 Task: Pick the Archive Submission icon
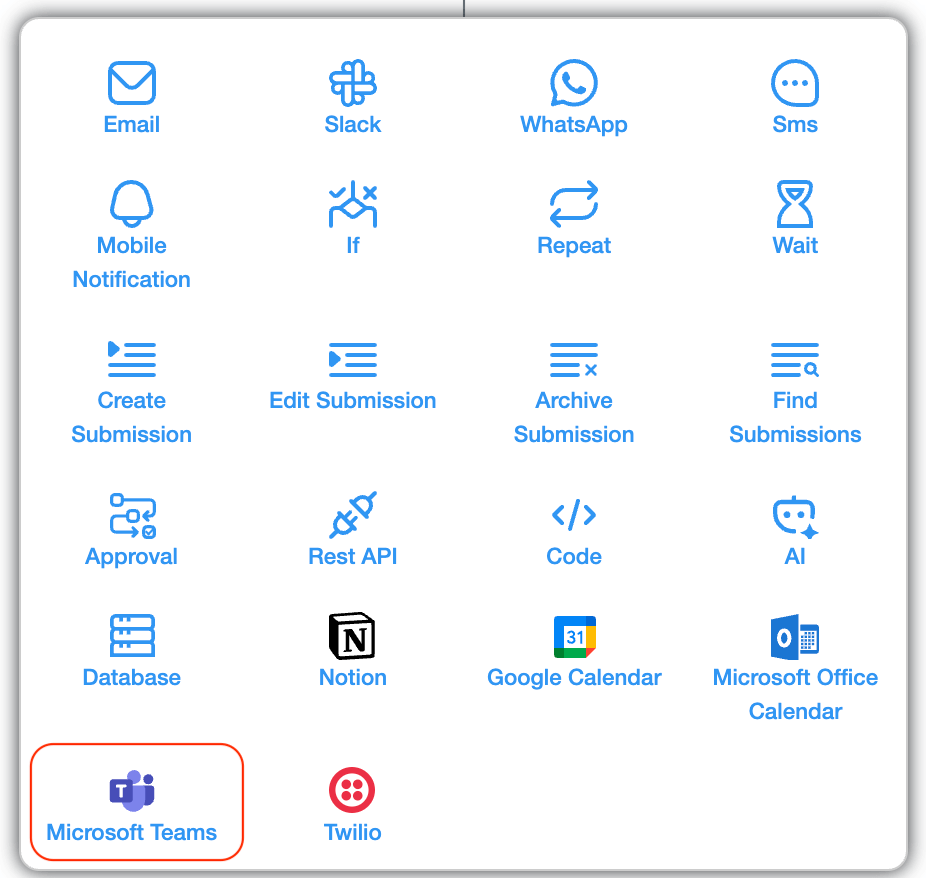point(573,359)
